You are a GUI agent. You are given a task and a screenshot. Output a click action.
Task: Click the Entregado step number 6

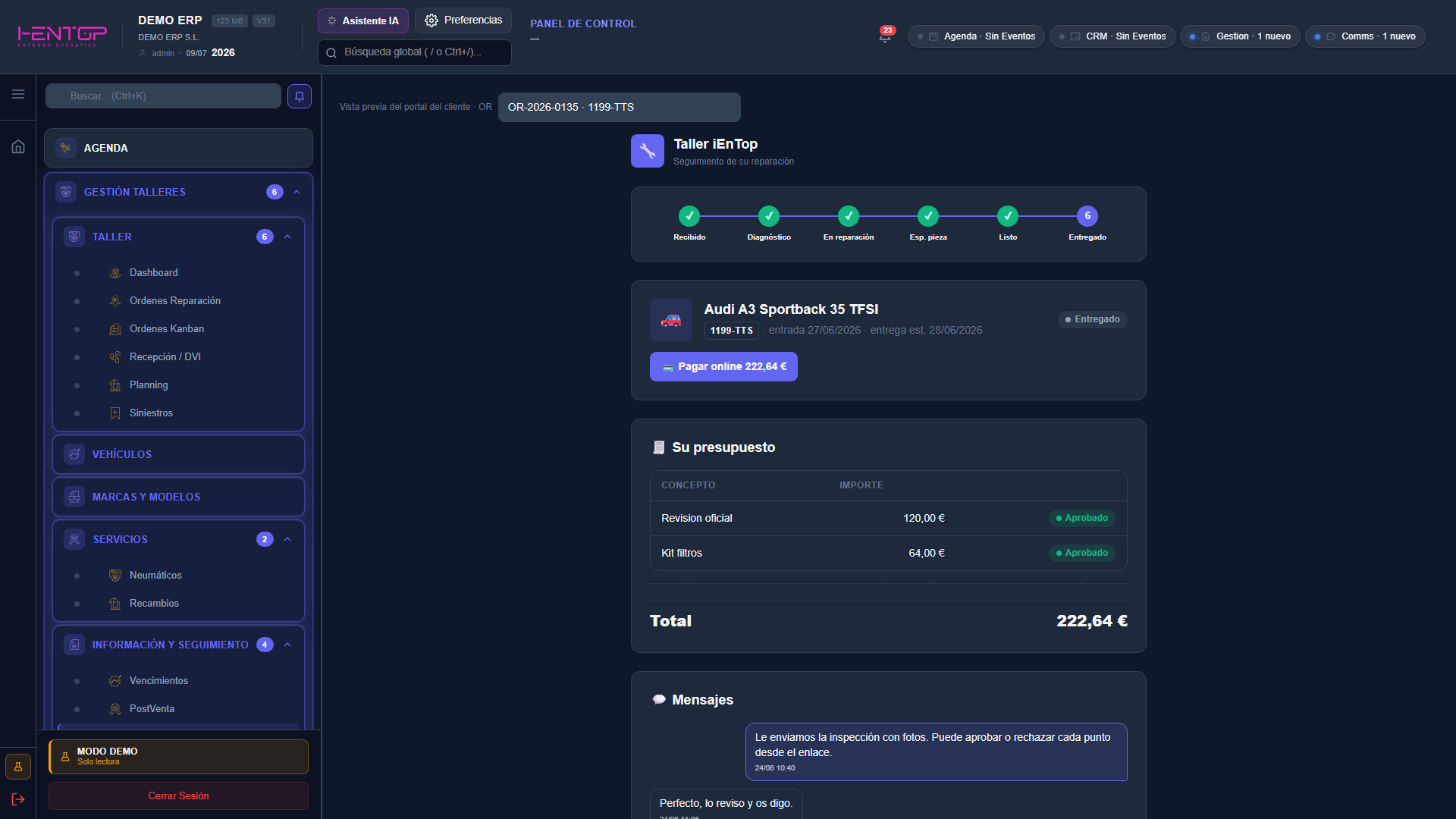[x=1087, y=216]
